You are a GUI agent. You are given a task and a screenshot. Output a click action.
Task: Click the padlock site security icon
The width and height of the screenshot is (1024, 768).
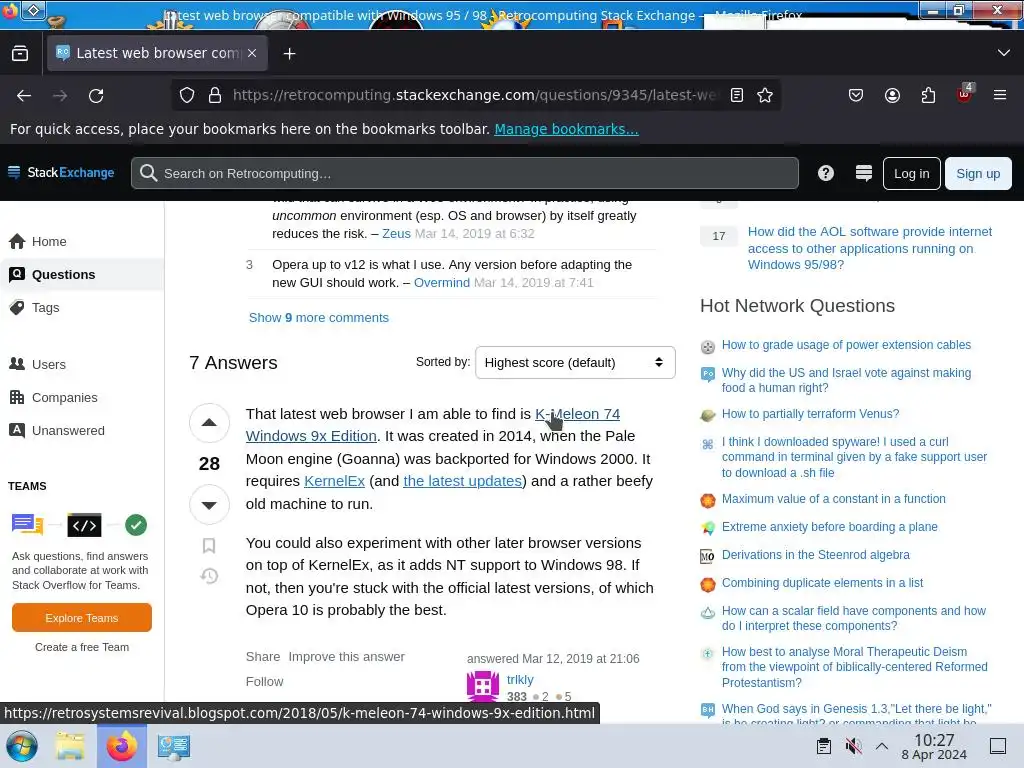pyautogui.click(x=215, y=95)
